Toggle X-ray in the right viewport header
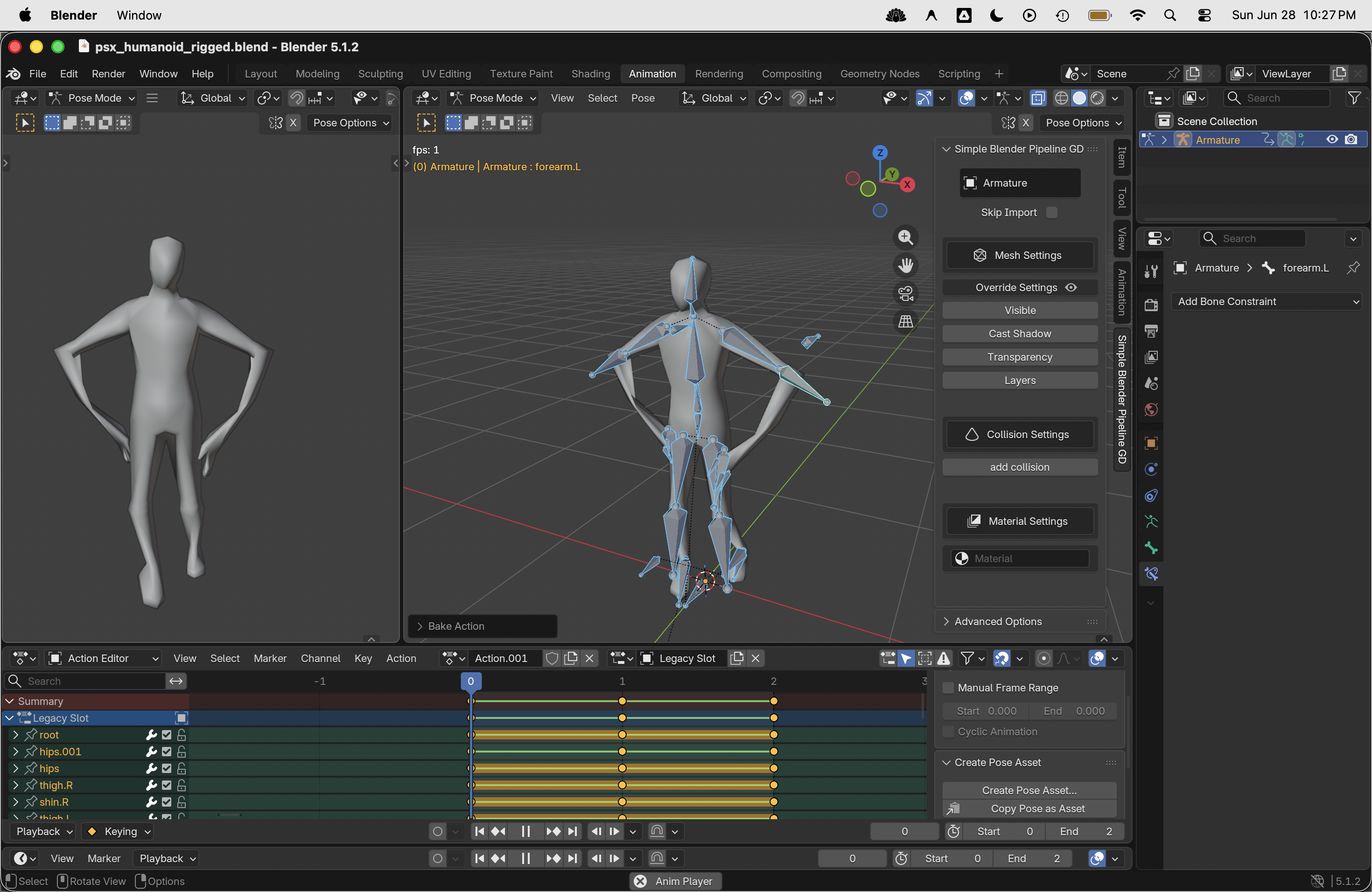 point(1038,98)
